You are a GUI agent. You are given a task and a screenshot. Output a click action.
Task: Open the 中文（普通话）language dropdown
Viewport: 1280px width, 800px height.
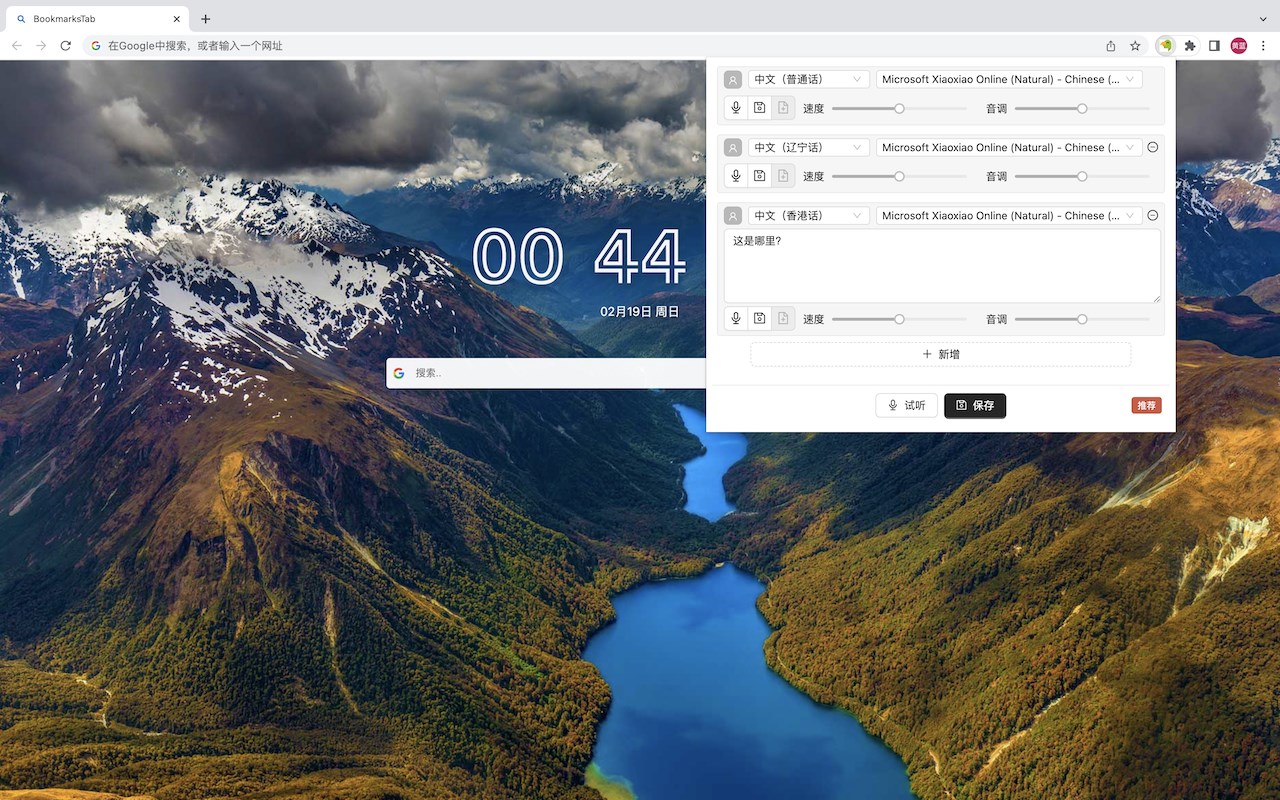pyautogui.click(x=808, y=79)
